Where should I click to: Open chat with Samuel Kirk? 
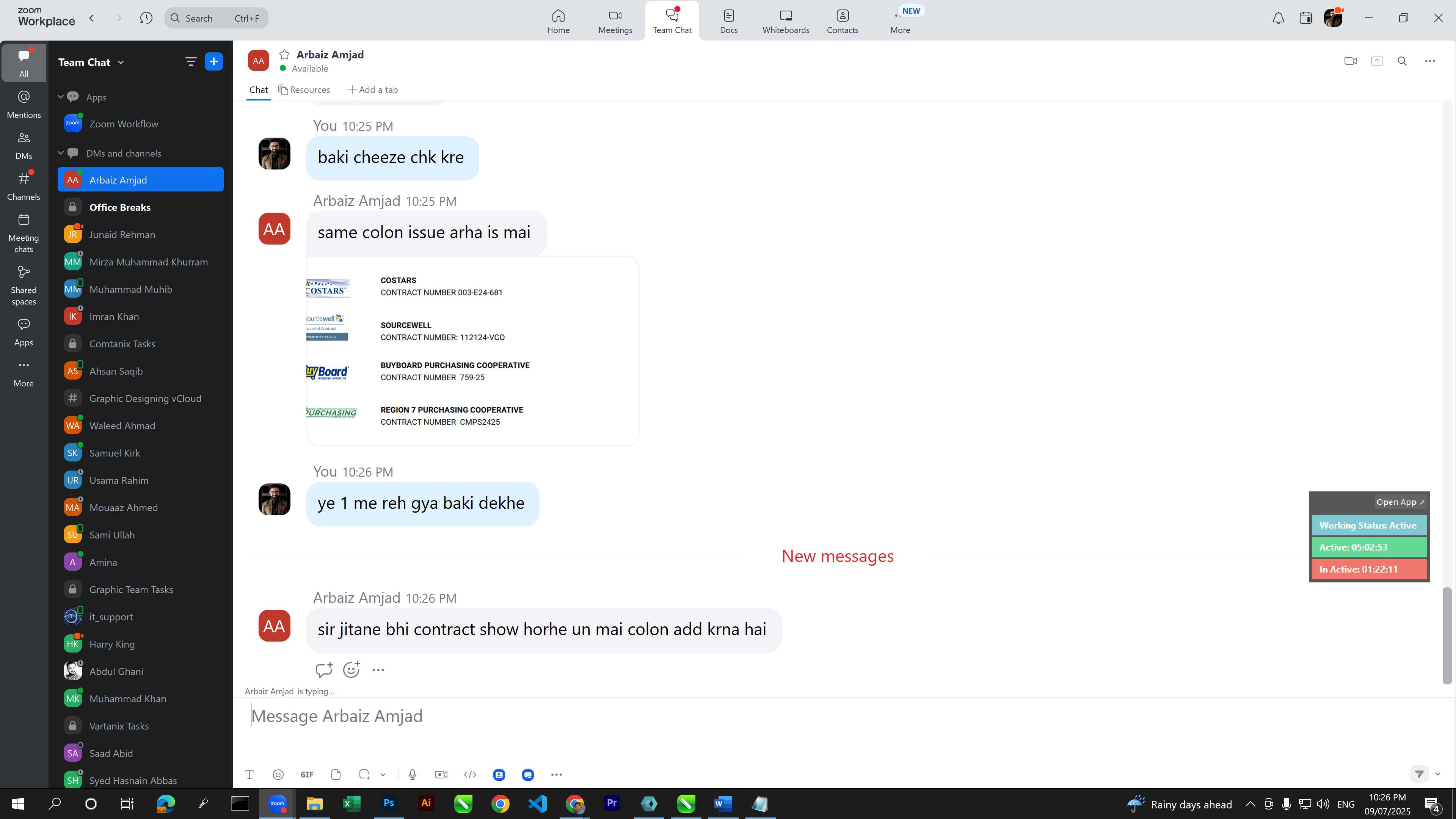pyautogui.click(x=140, y=453)
